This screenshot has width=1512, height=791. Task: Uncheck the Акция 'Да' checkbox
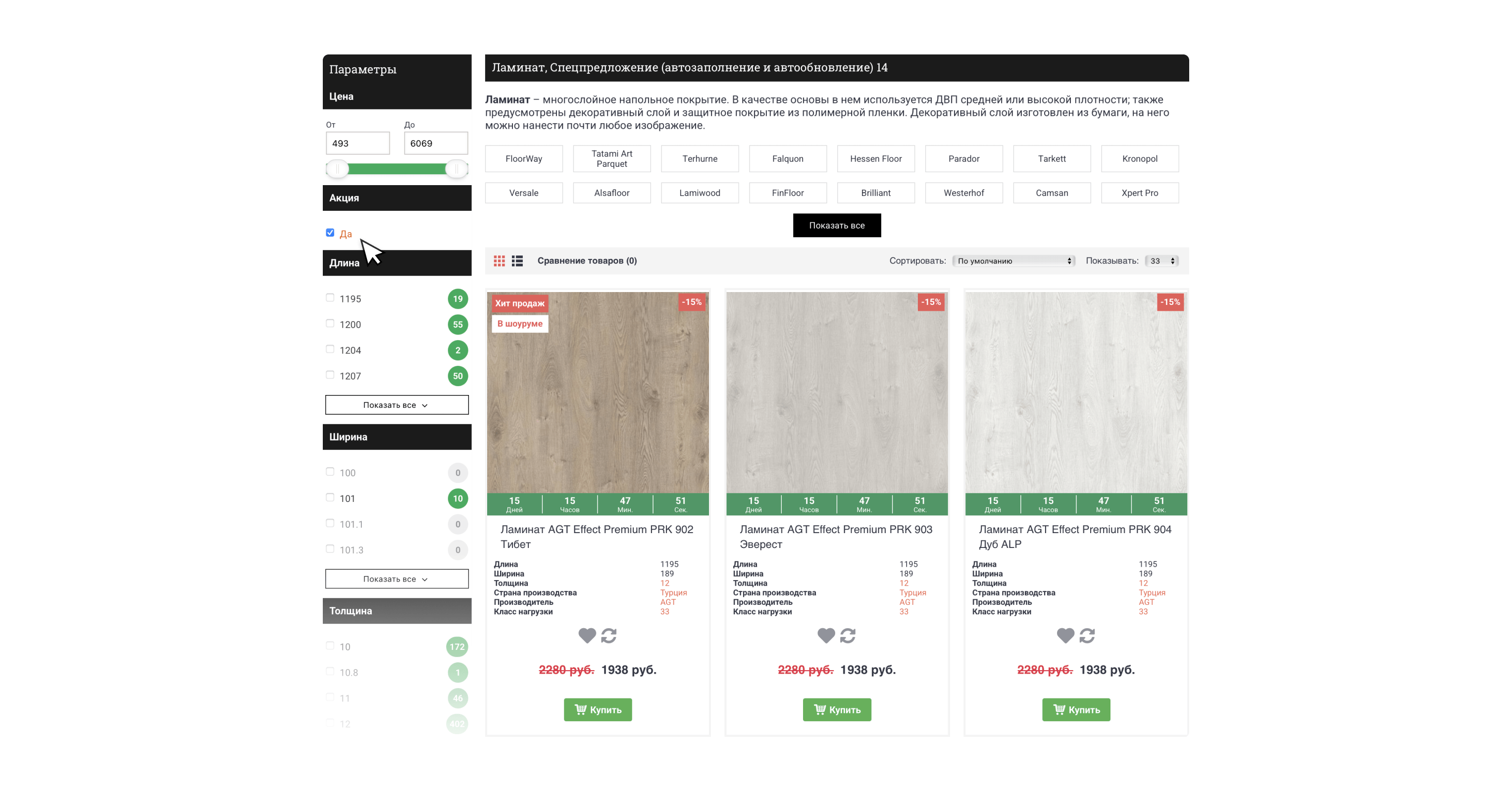(330, 232)
